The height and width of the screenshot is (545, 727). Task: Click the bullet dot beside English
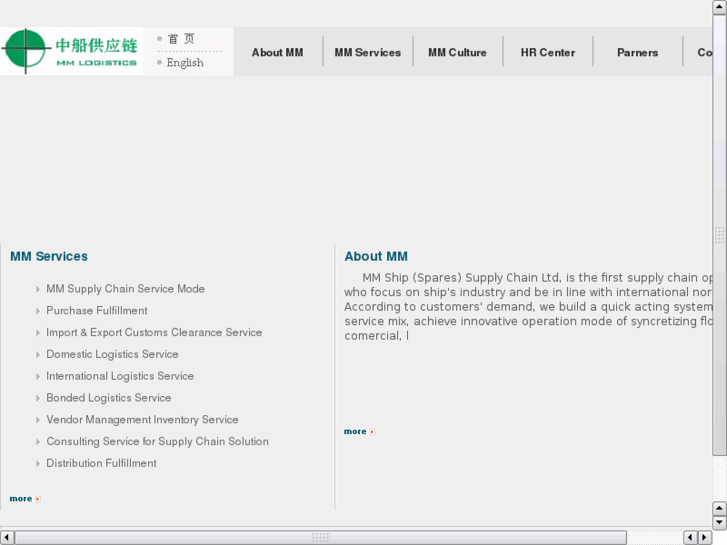tap(159, 62)
